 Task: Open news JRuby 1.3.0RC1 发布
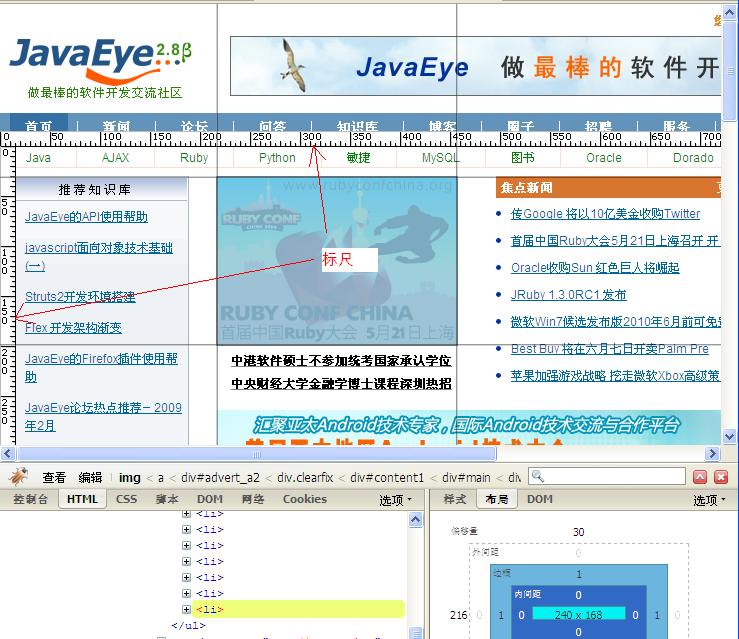point(568,295)
